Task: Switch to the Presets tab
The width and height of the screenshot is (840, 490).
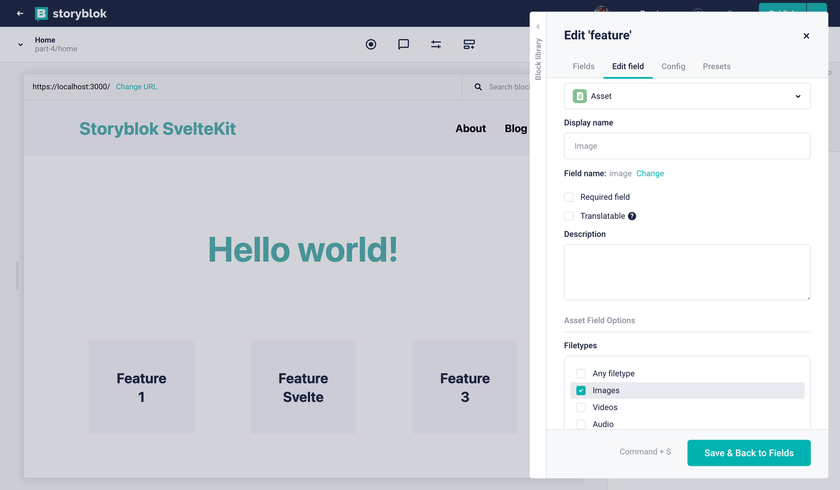Action: point(716,66)
